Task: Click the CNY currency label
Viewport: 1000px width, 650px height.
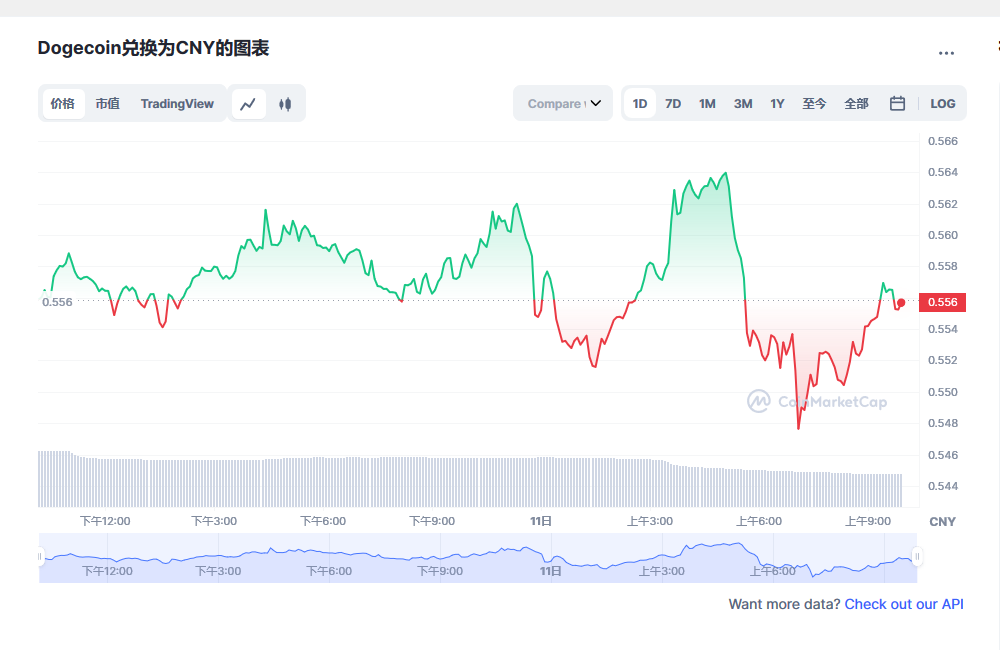Action: click(x=943, y=522)
